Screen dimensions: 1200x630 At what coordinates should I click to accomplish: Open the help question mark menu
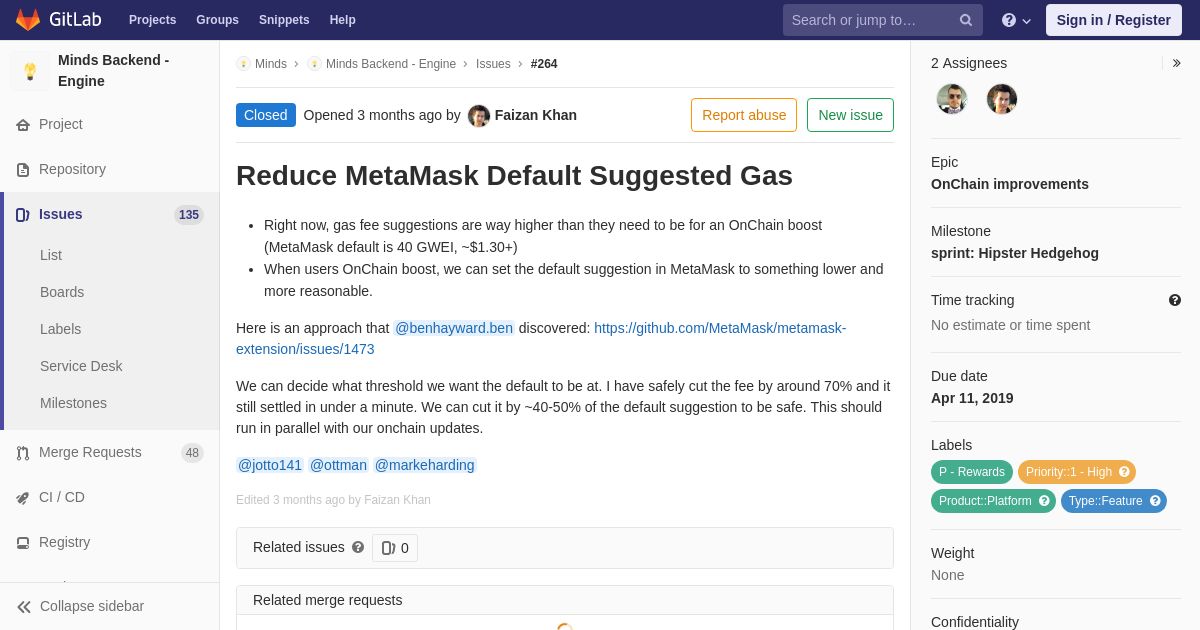[x=1016, y=20]
